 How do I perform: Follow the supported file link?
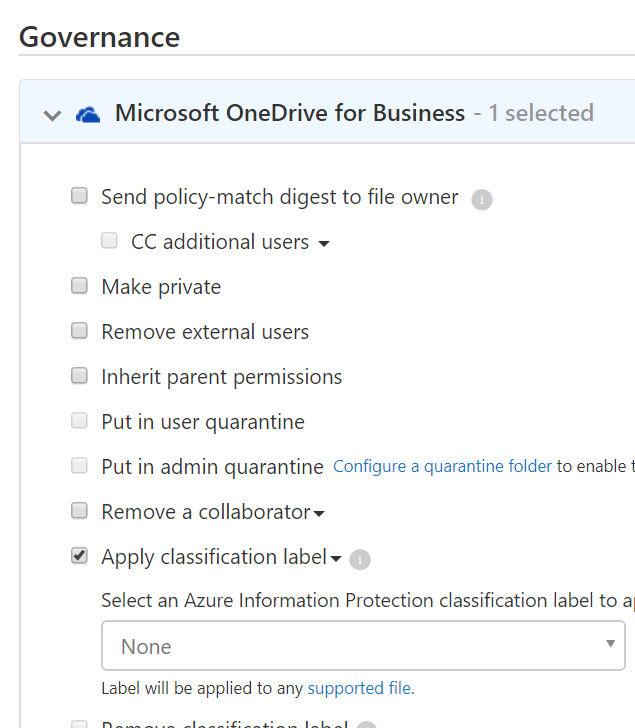359,688
